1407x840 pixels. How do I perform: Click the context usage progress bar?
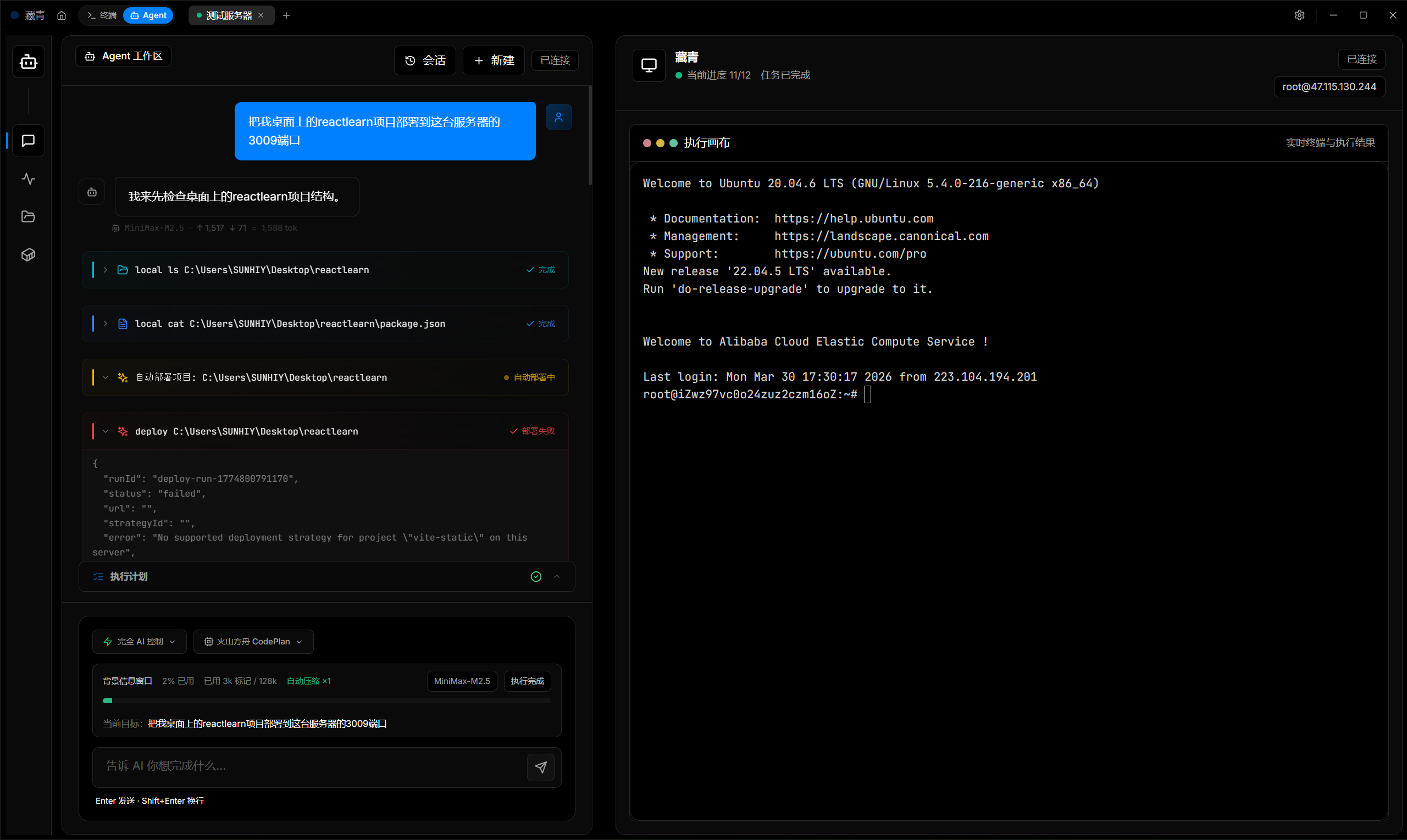(x=326, y=701)
